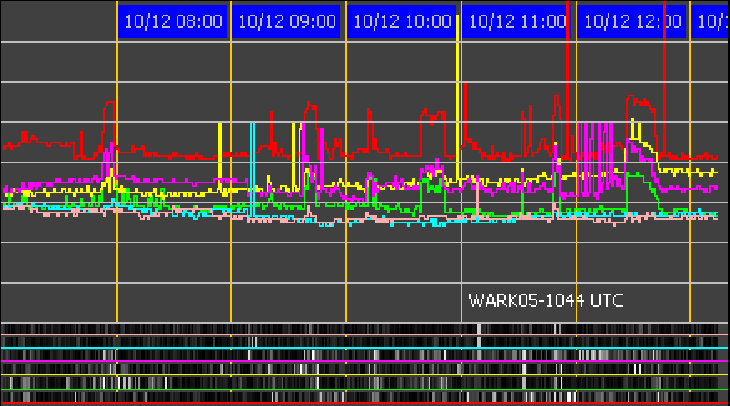Click the WARK05-1044 UTC cursor label

546,300
